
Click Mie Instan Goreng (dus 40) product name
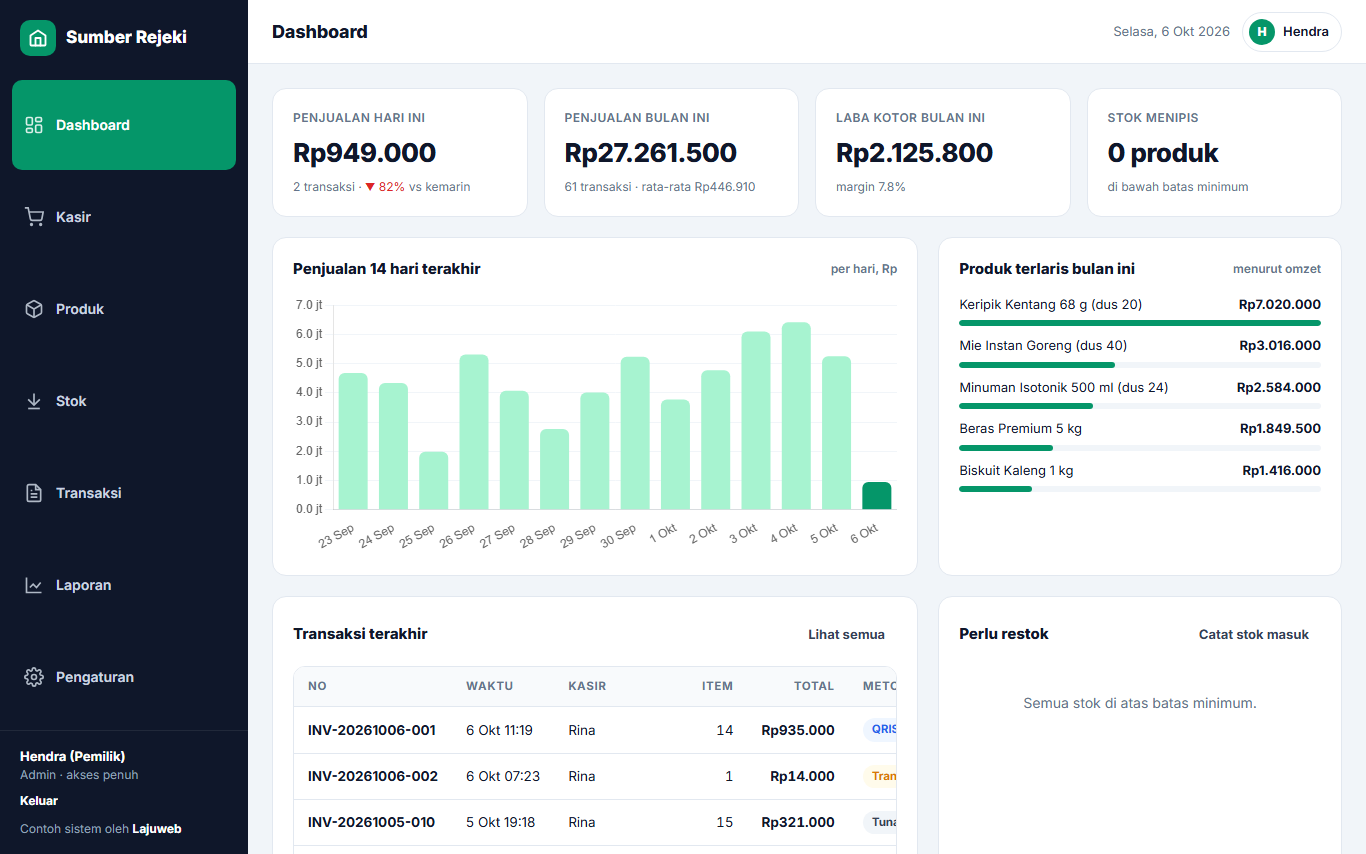[x=1043, y=346]
